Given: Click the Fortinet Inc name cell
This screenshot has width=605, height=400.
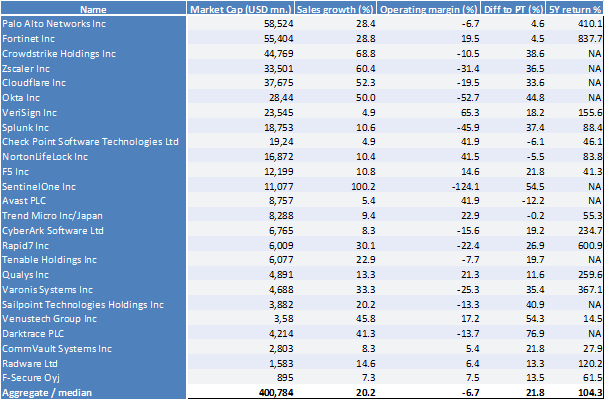Looking at the screenshot, I should (x=28, y=39).
